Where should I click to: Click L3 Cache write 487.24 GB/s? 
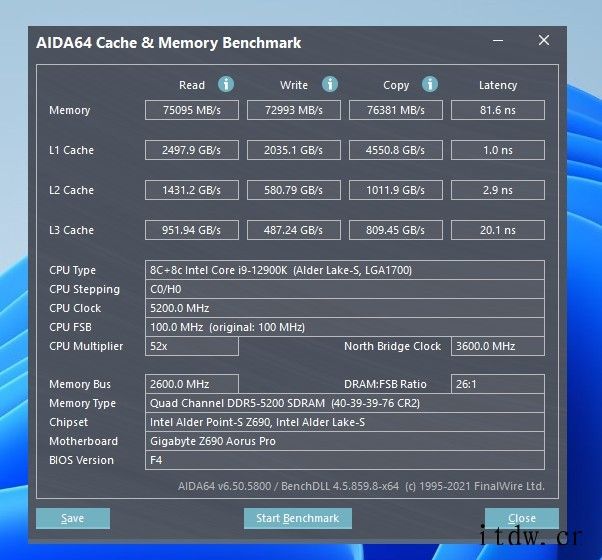pos(294,230)
